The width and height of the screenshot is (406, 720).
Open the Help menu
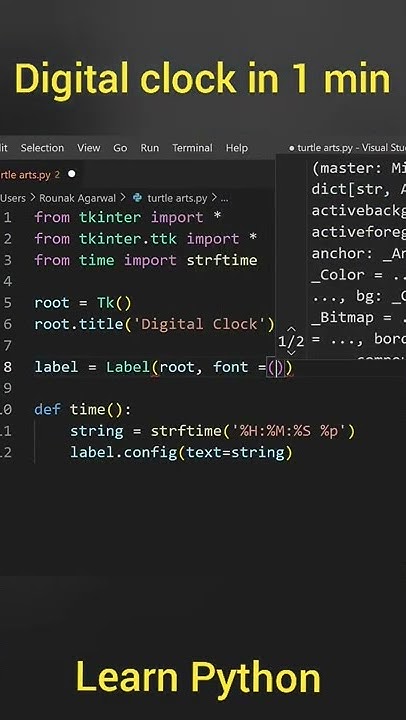237,148
